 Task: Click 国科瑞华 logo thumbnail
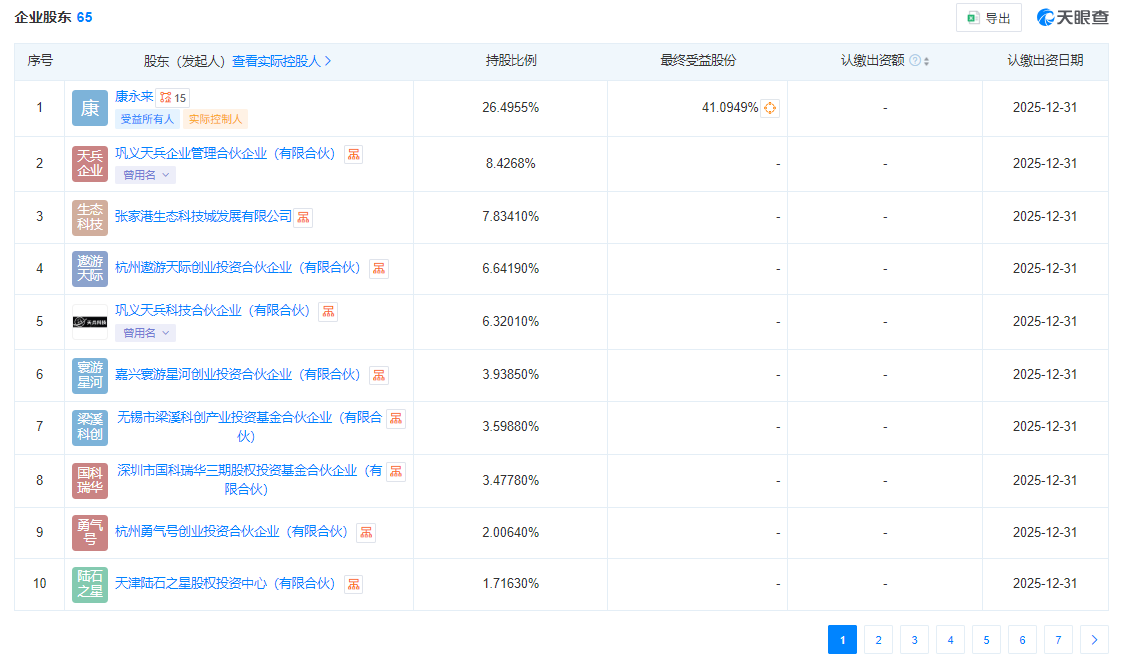click(90, 481)
